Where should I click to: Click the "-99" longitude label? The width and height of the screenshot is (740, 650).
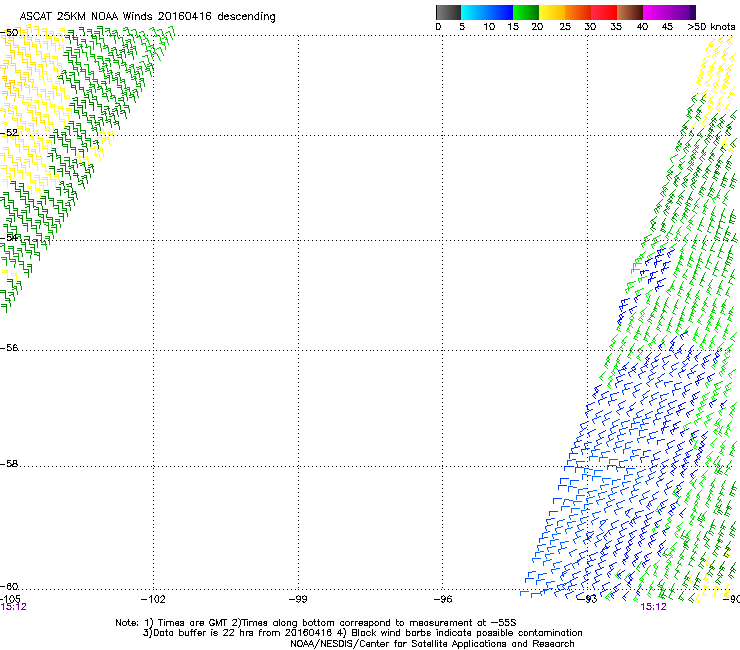298,599
